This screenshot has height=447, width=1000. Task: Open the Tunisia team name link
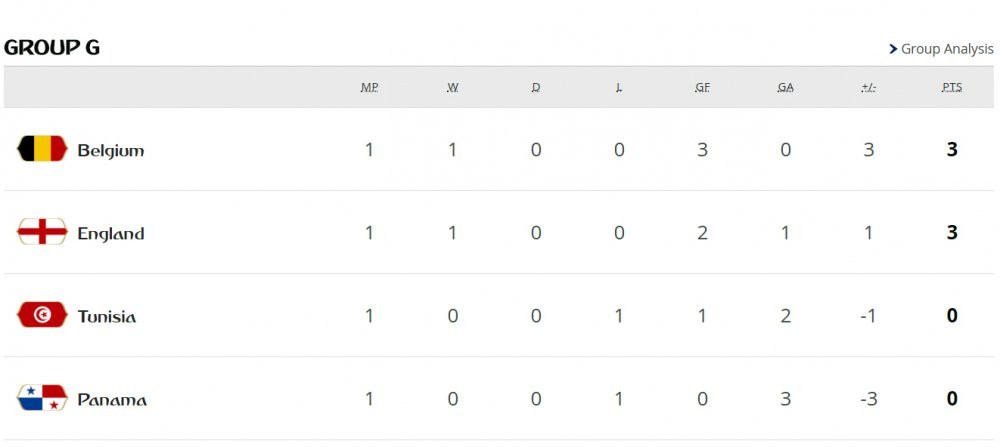point(107,316)
